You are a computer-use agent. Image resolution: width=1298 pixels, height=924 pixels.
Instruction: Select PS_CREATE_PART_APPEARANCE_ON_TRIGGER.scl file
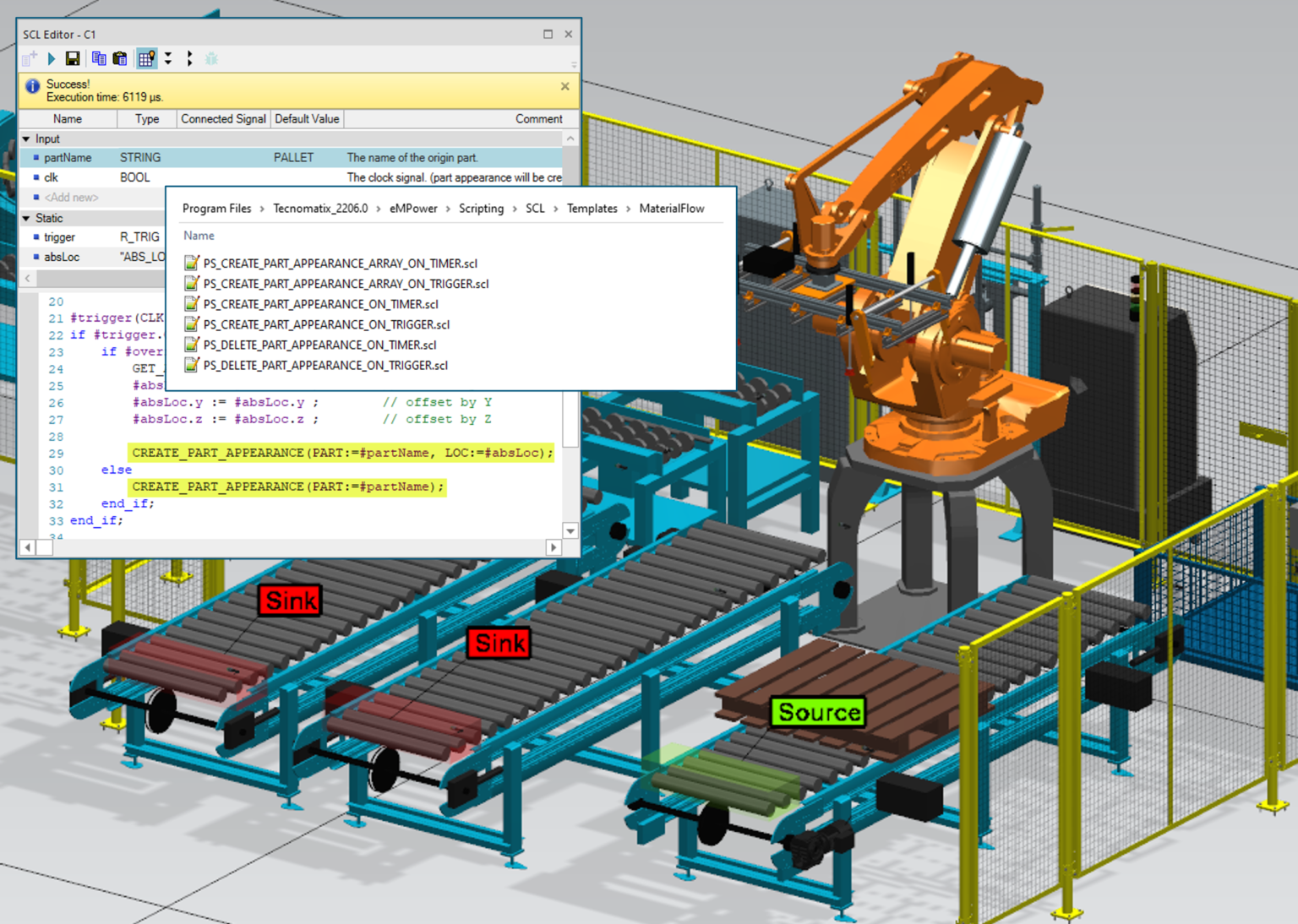(325, 324)
